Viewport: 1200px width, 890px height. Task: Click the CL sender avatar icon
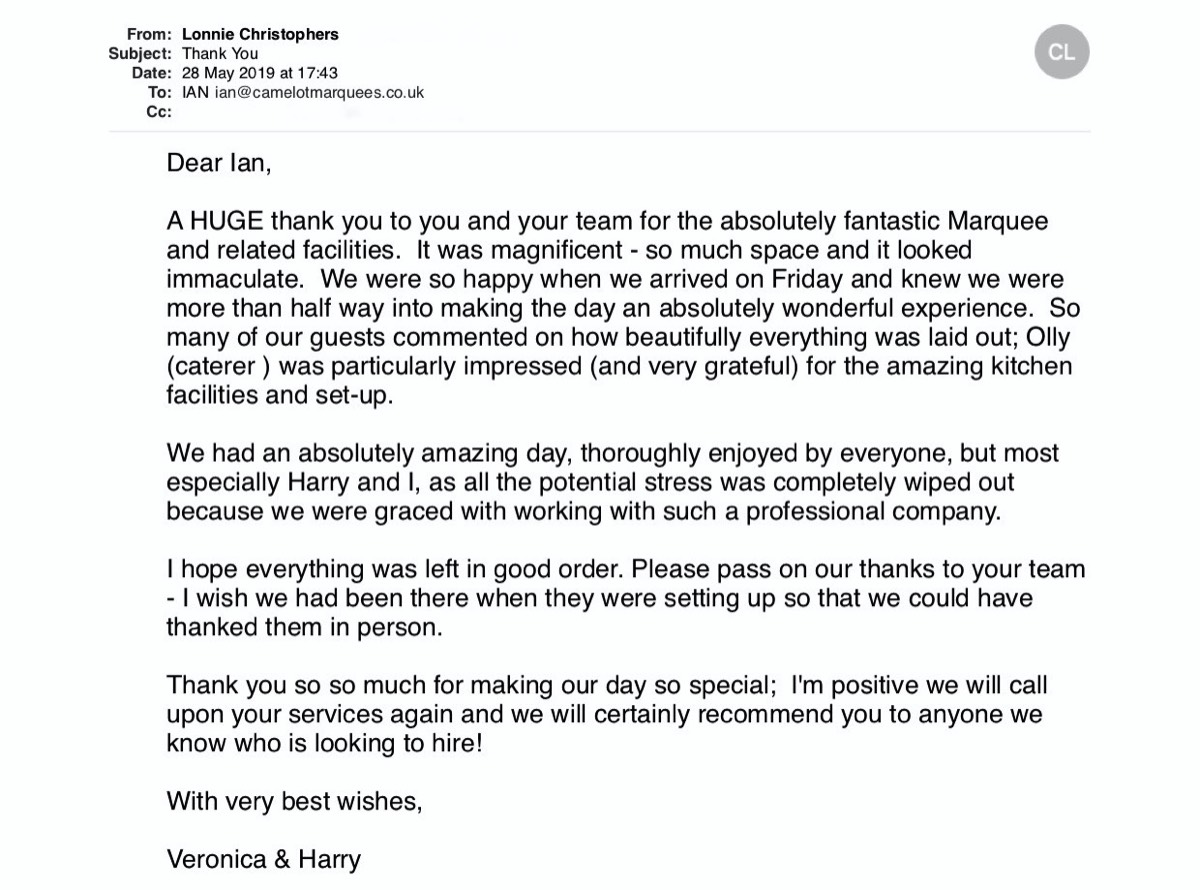[1061, 52]
